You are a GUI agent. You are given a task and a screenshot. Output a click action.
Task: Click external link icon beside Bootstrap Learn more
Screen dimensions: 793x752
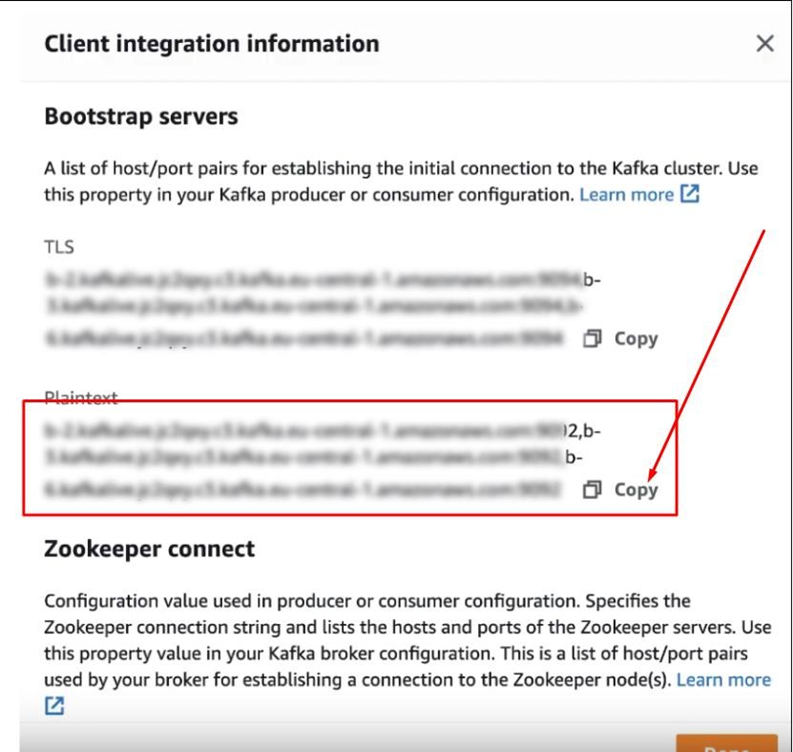click(690, 195)
